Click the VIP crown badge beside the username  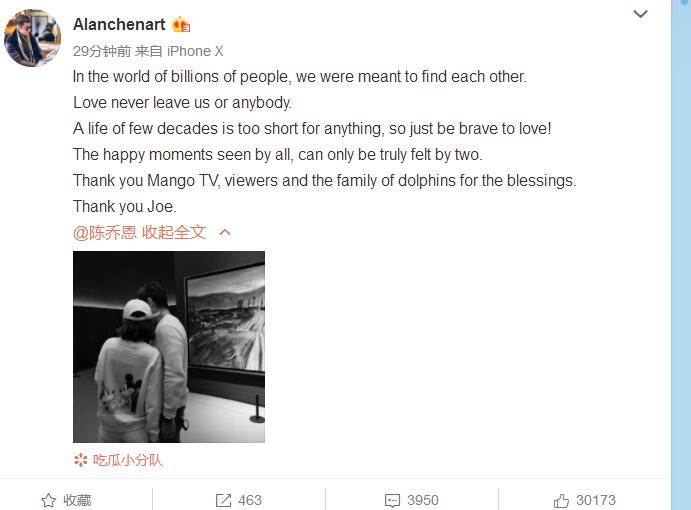pos(181,25)
